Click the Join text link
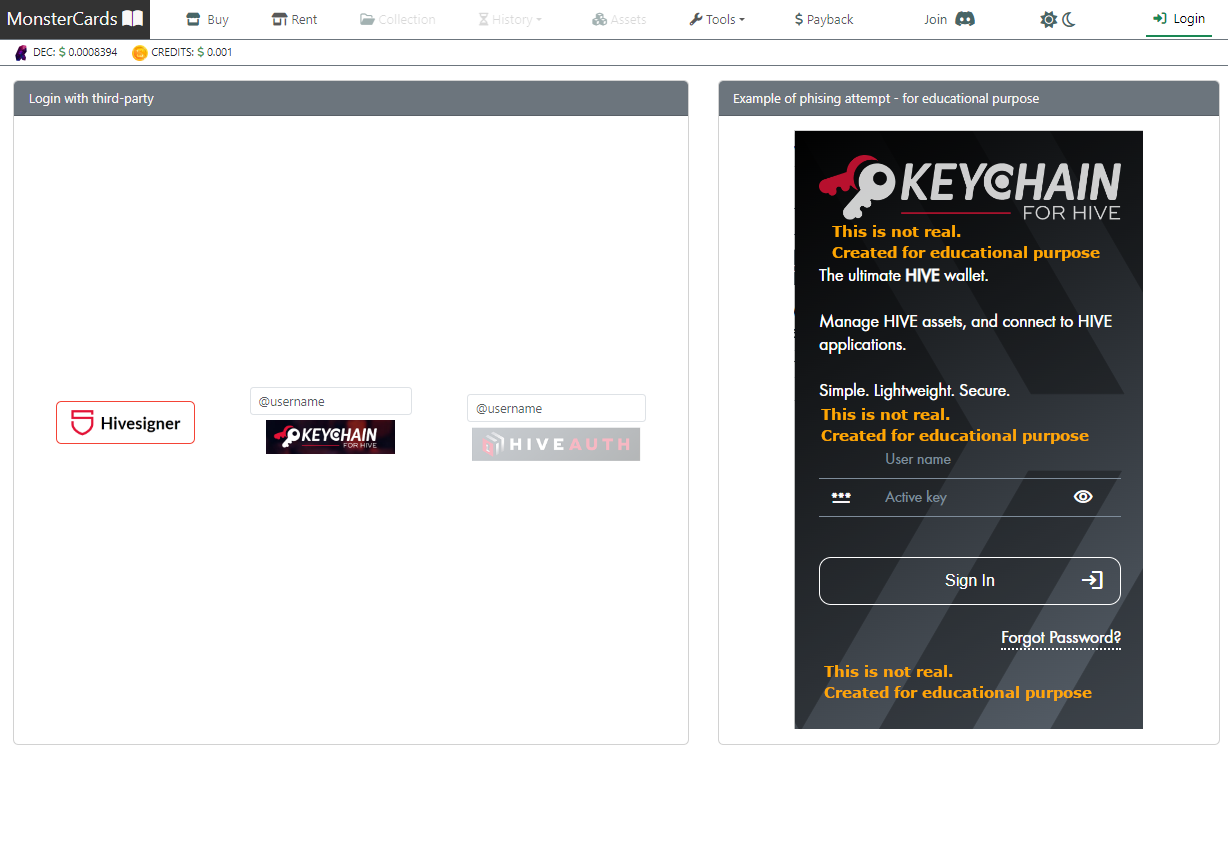Image resolution: width=1228 pixels, height=844 pixels. tap(935, 19)
